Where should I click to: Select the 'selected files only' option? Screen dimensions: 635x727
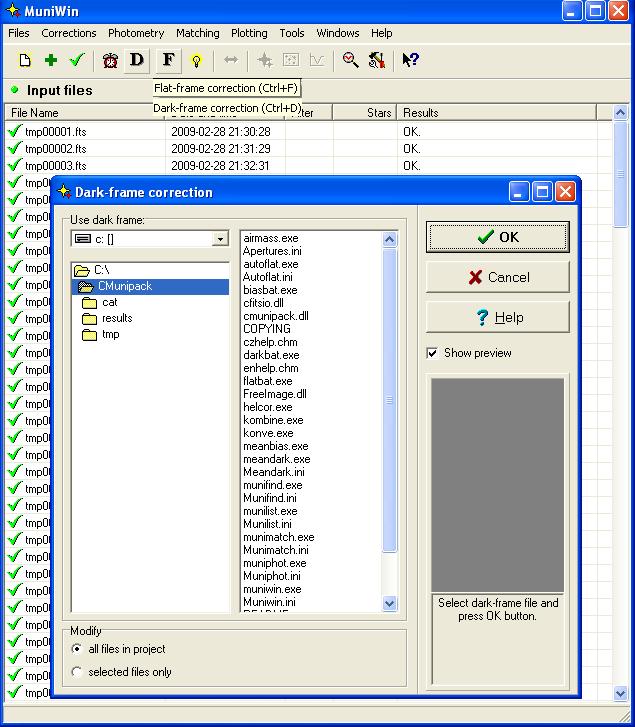tap(78, 672)
